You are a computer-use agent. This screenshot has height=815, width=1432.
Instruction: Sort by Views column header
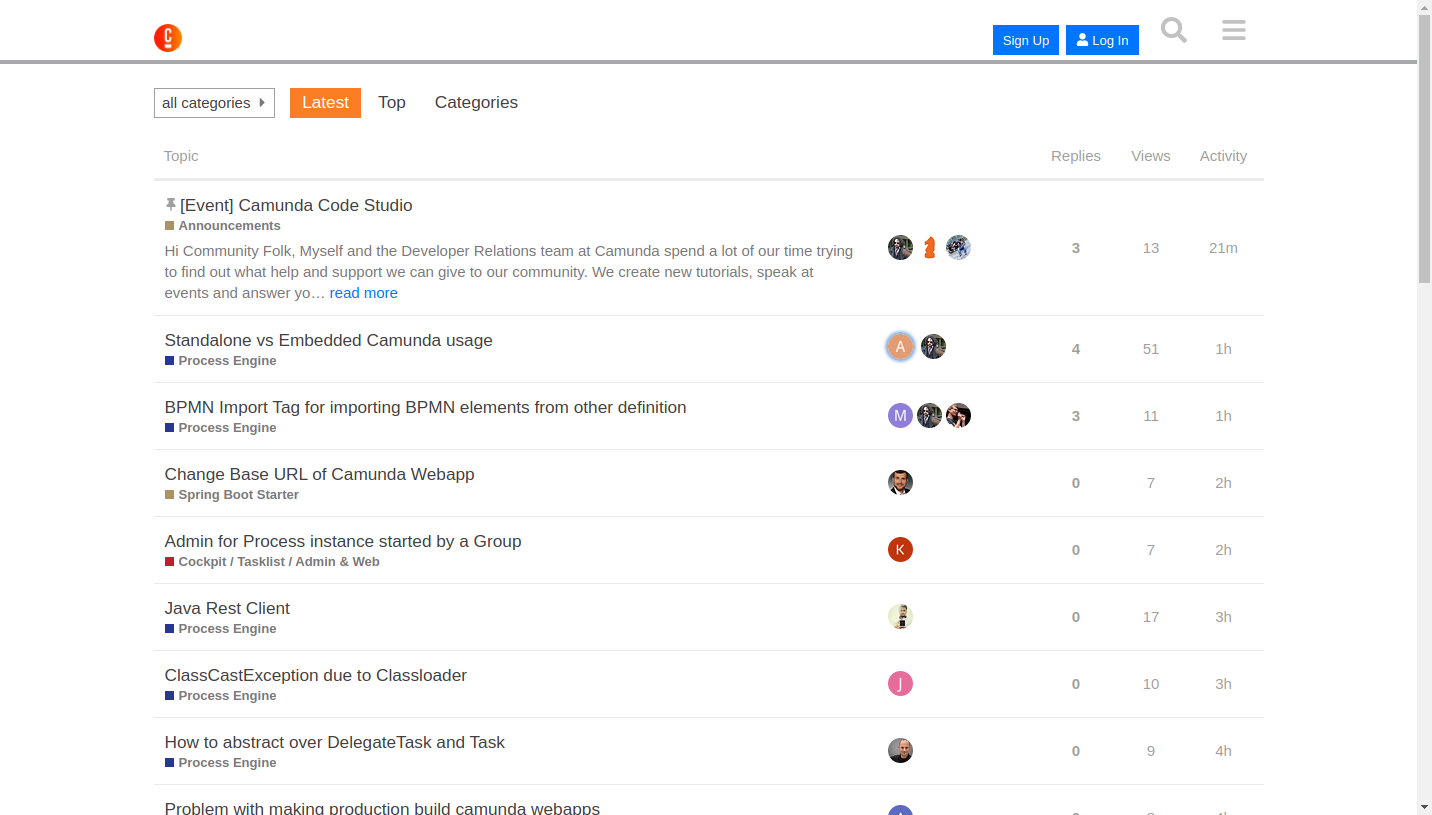[1151, 156]
